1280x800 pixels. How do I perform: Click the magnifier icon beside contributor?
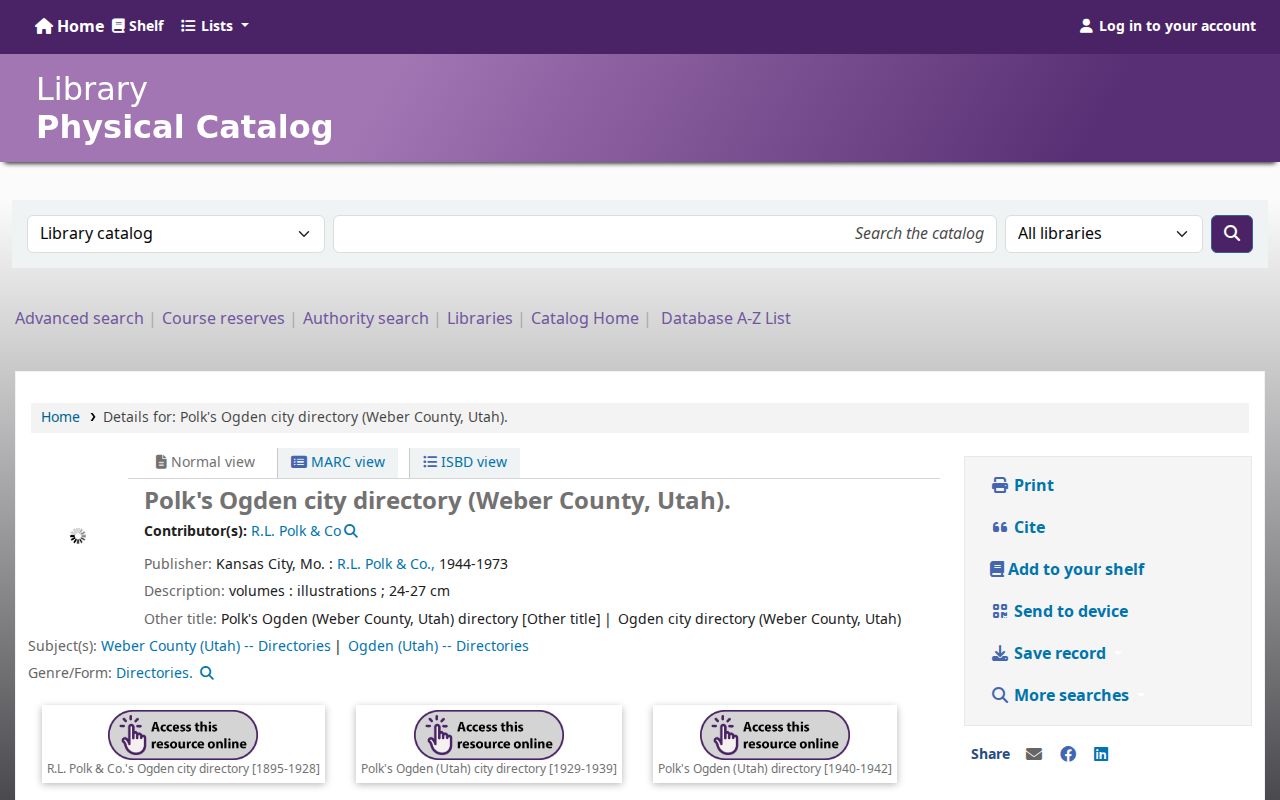coord(351,531)
